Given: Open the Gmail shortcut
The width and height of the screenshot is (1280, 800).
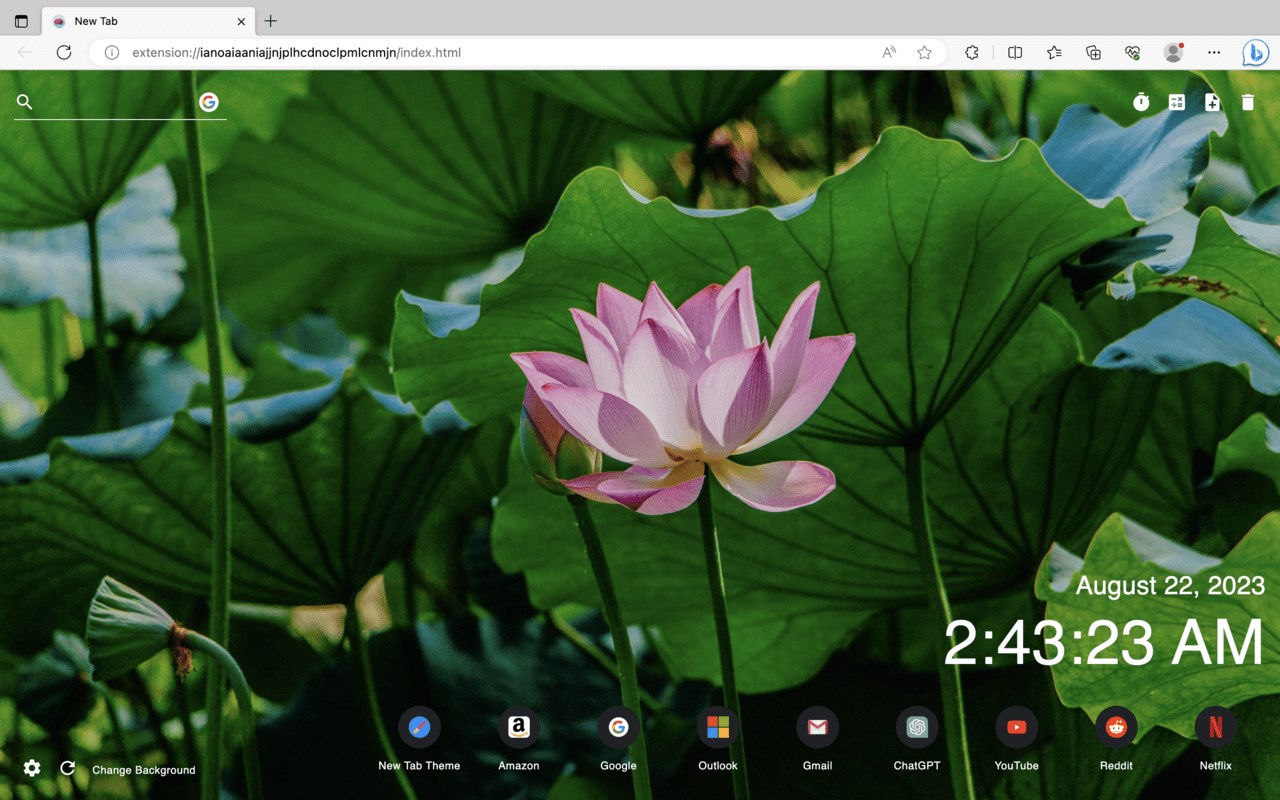Looking at the screenshot, I should (x=817, y=741).
